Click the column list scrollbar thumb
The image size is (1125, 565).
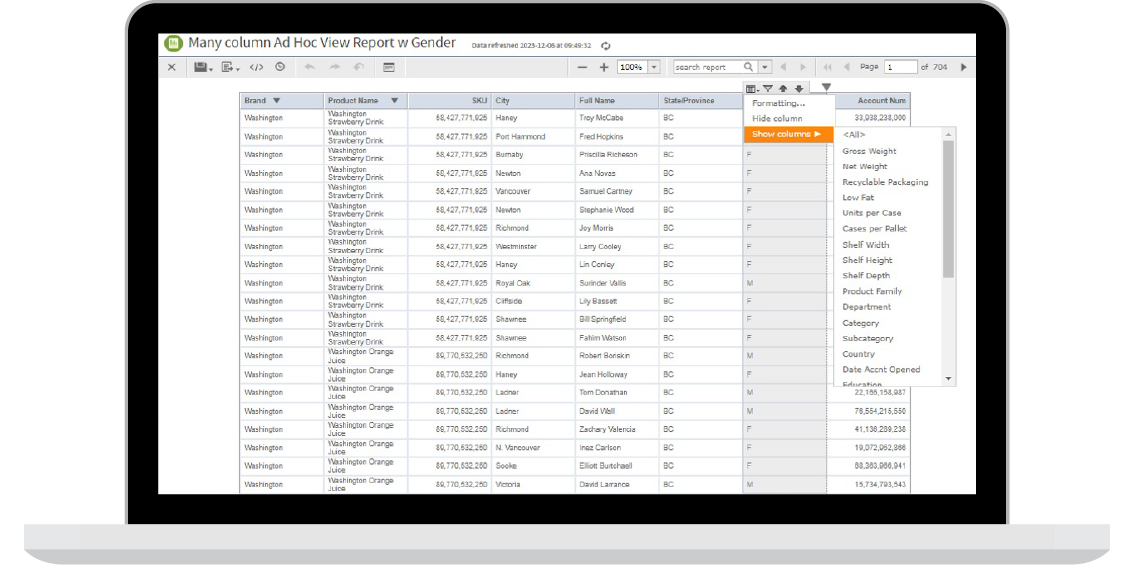[x=949, y=209]
